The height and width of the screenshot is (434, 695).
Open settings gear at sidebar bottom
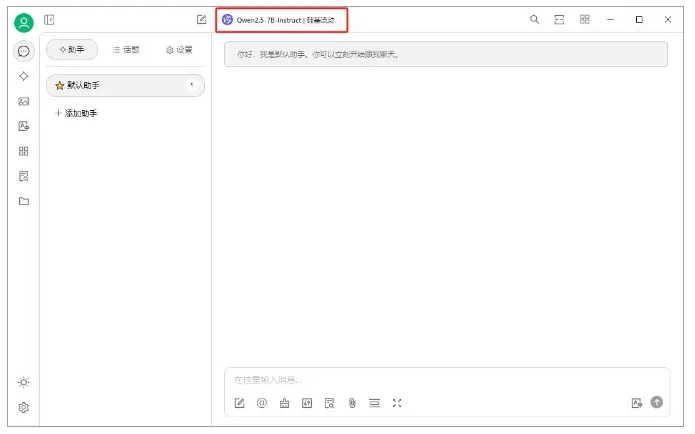tap(24, 407)
